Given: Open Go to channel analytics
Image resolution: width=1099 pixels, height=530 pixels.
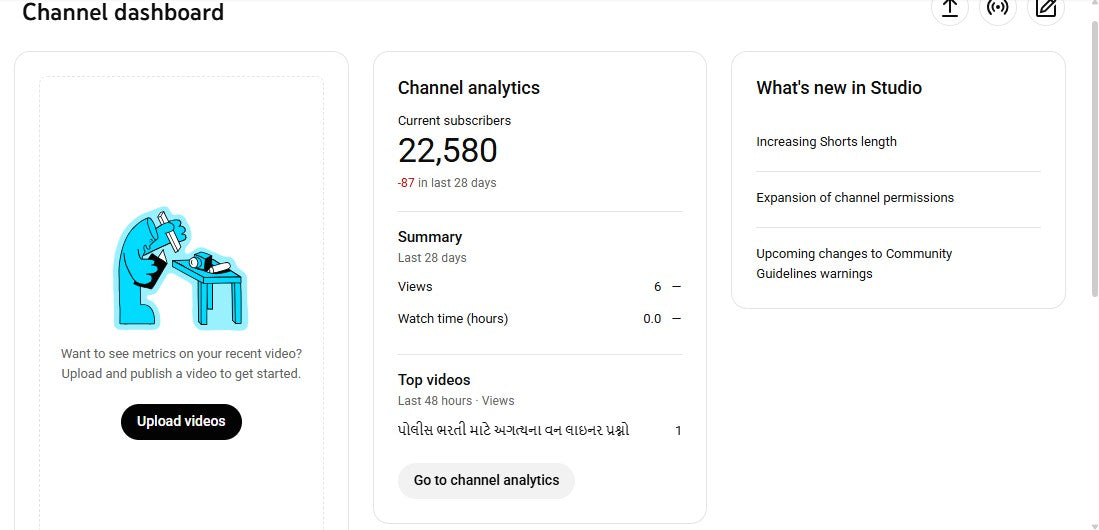Looking at the screenshot, I should click(x=486, y=480).
